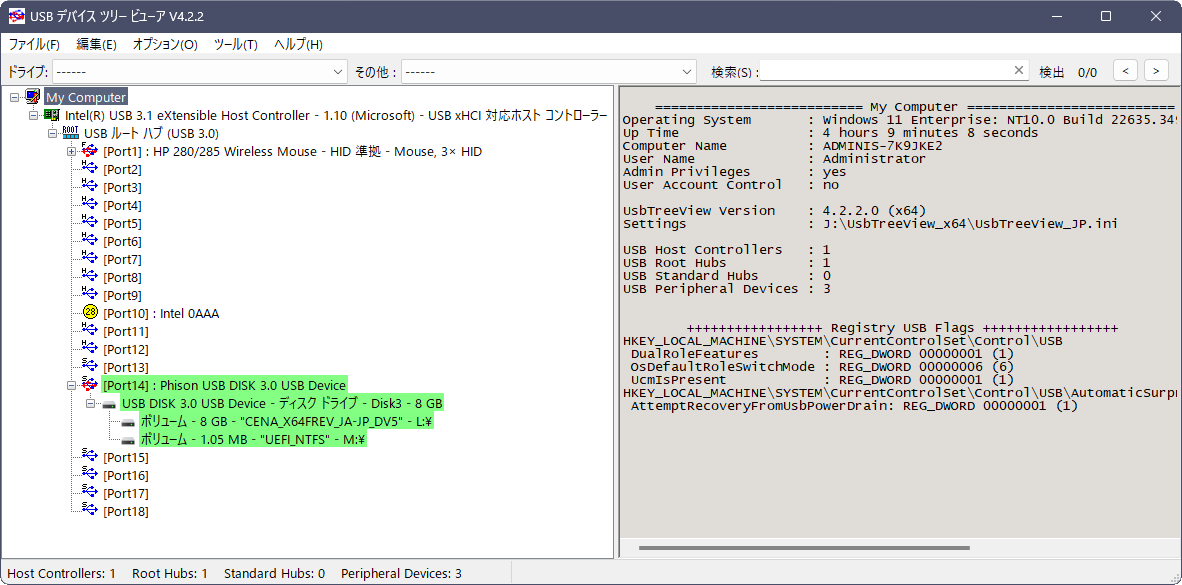Select the Port10 Intel 0AAA entry
Viewport: 1182px width, 585px height.
coord(161,314)
